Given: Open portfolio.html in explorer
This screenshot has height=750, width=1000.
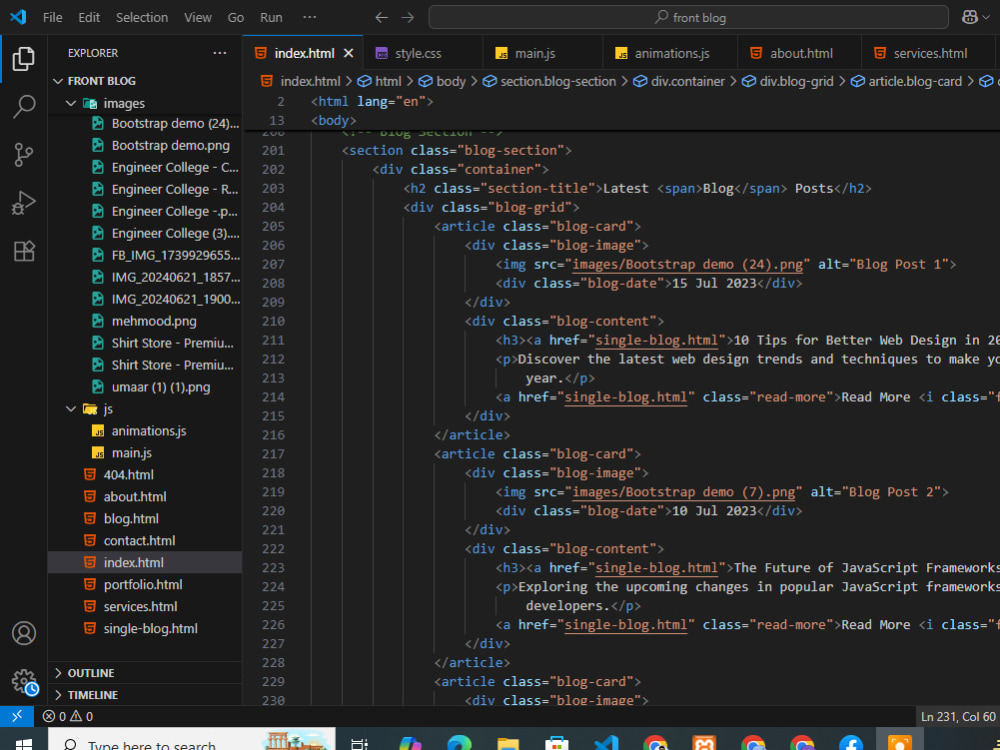Looking at the screenshot, I should (145, 585).
